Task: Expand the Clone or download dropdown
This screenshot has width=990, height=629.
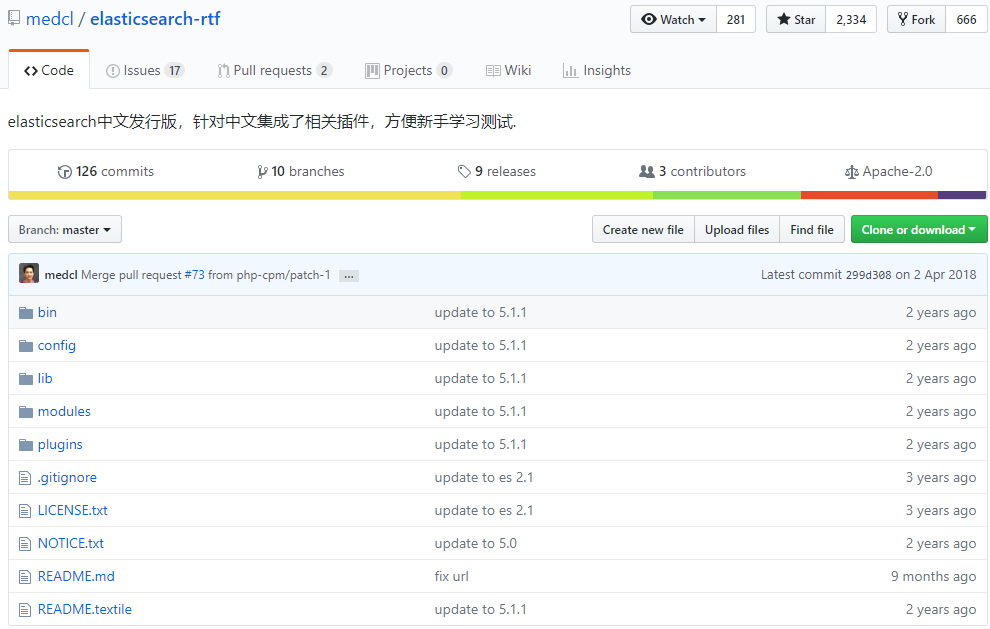Action: coord(918,229)
